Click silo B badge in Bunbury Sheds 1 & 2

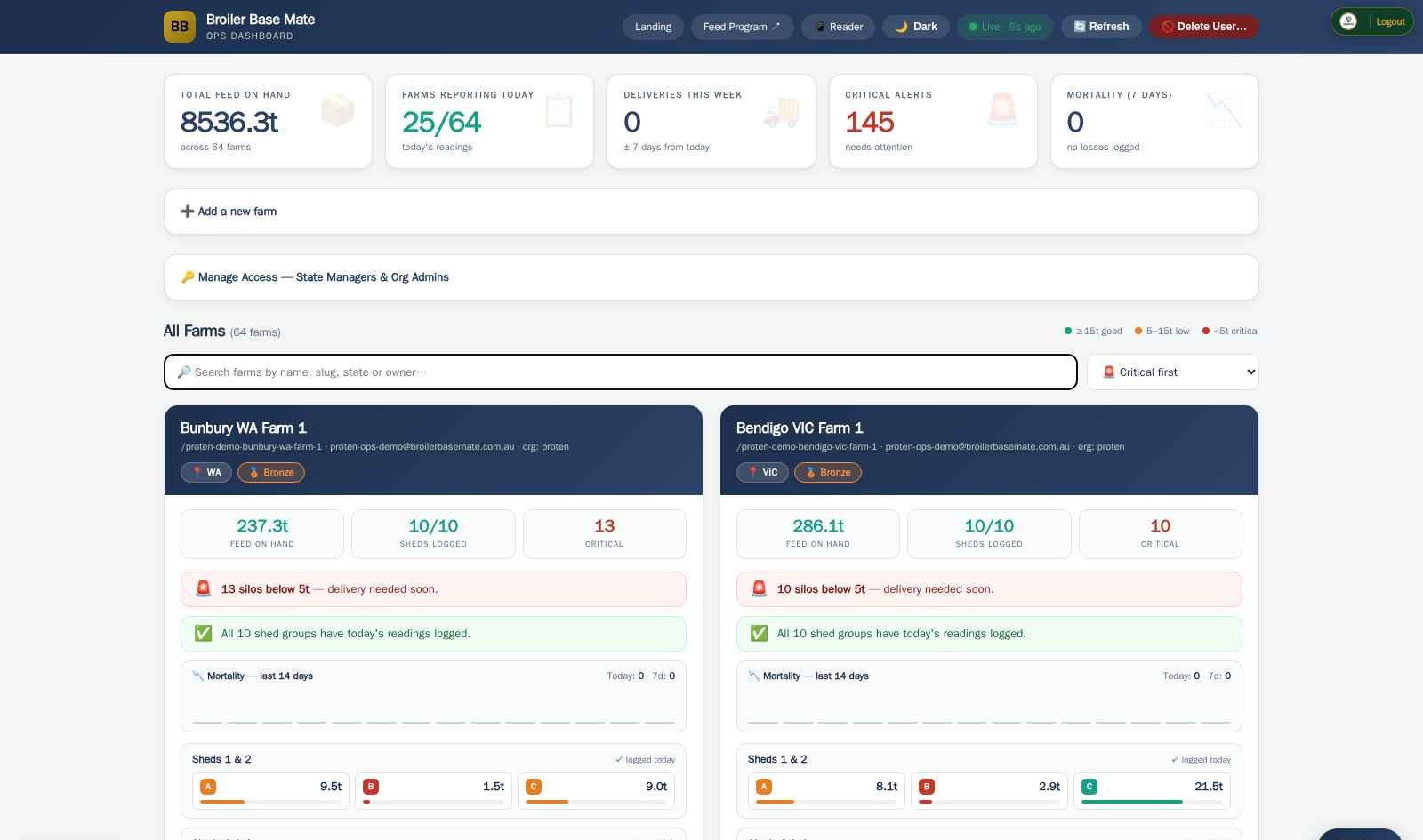(371, 787)
